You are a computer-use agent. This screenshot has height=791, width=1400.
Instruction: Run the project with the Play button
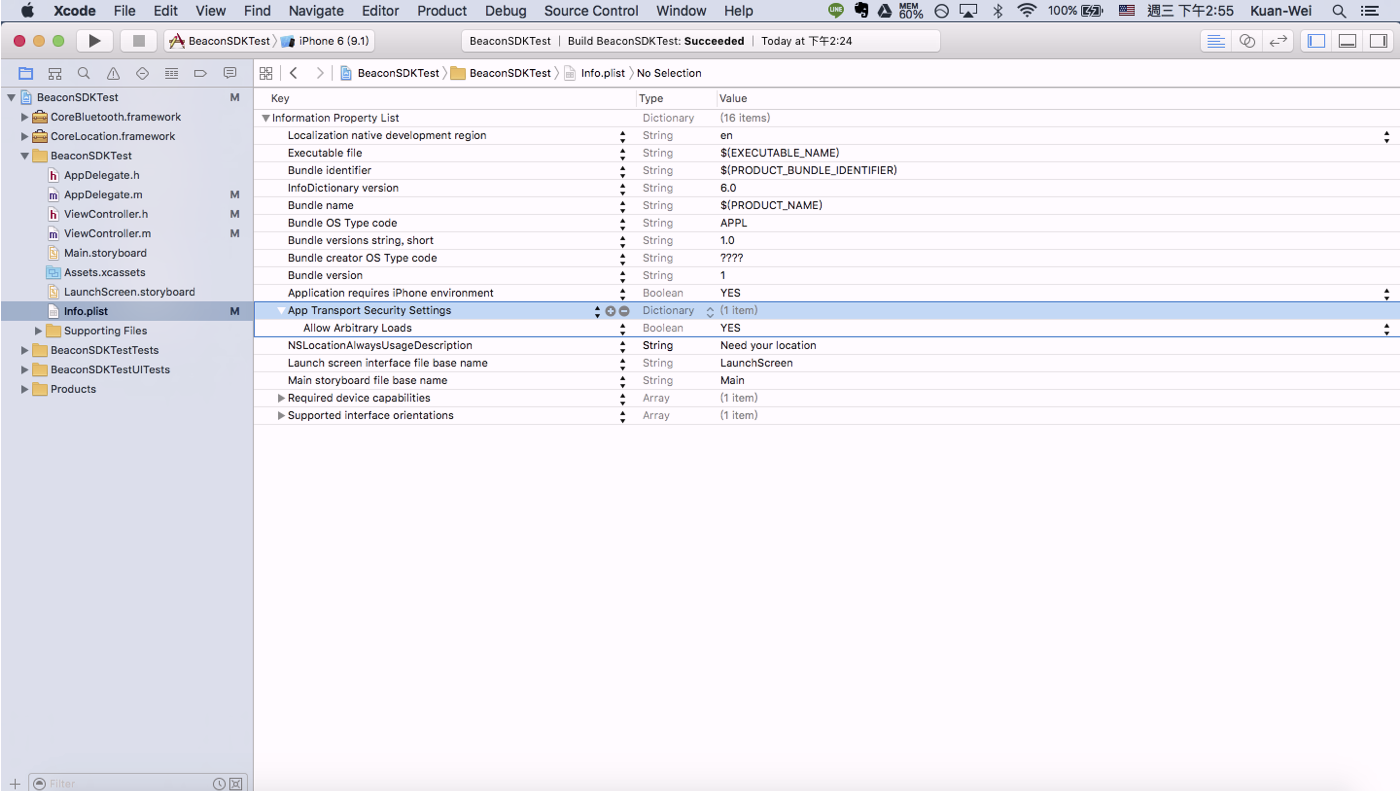click(94, 41)
